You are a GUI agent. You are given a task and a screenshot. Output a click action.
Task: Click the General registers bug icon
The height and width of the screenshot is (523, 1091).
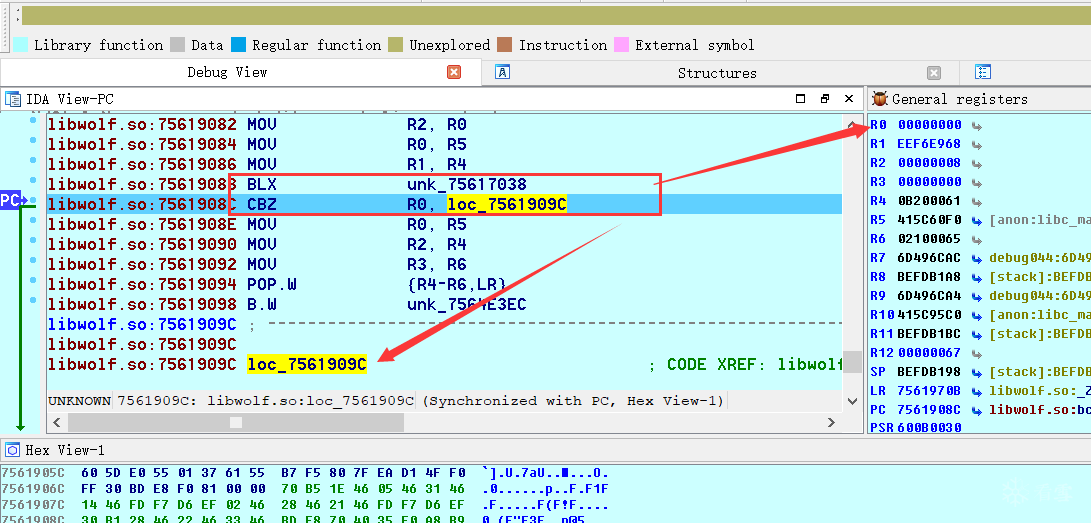[x=879, y=99]
